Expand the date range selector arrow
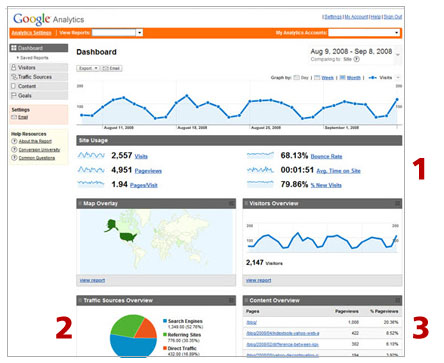The width and height of the screenshot is (444, 363). click(398, 55)
